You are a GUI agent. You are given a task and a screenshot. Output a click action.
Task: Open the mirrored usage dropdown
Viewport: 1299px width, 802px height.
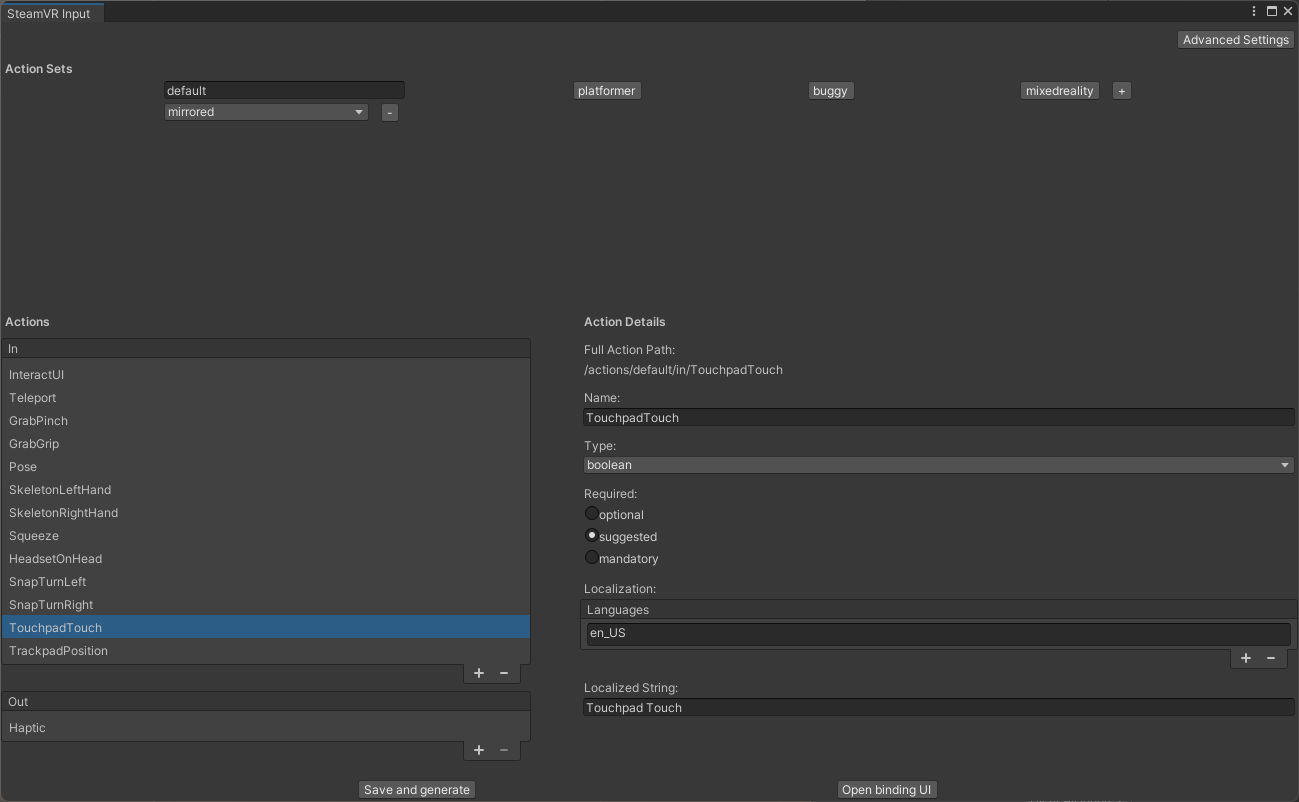[266, 112]
